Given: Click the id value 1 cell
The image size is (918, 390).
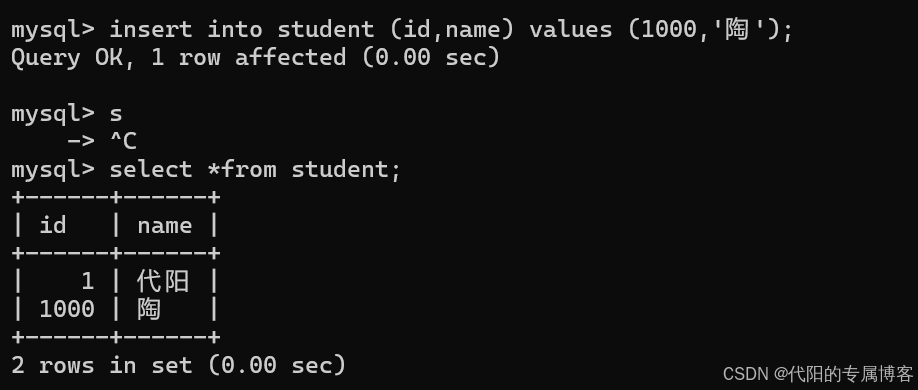Looking at the screenshot, I should coord(87,282).
